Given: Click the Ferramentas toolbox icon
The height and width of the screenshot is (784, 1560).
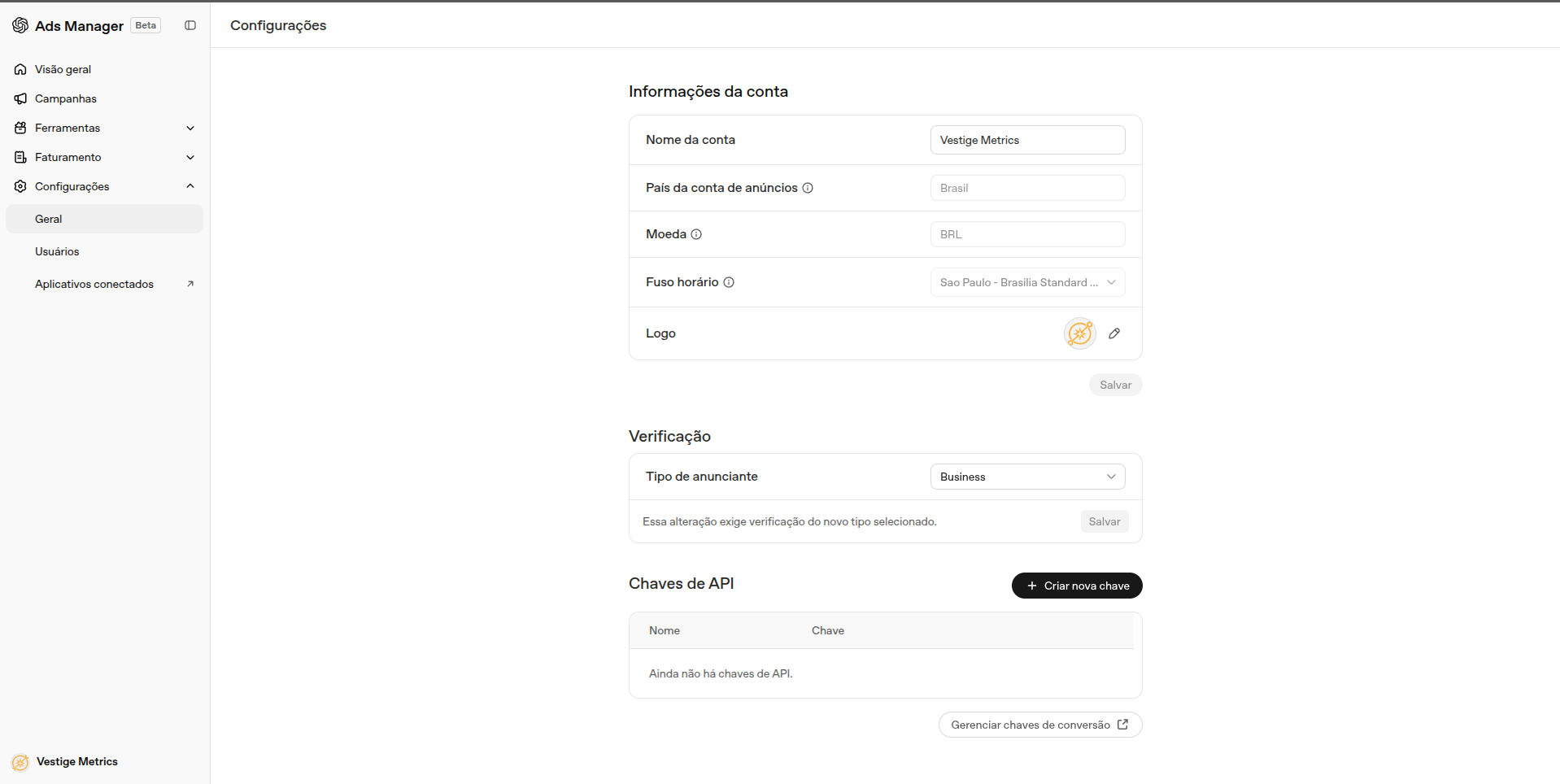Looking at the screenshot, I should pyautogui.click(x=20, y=128).
